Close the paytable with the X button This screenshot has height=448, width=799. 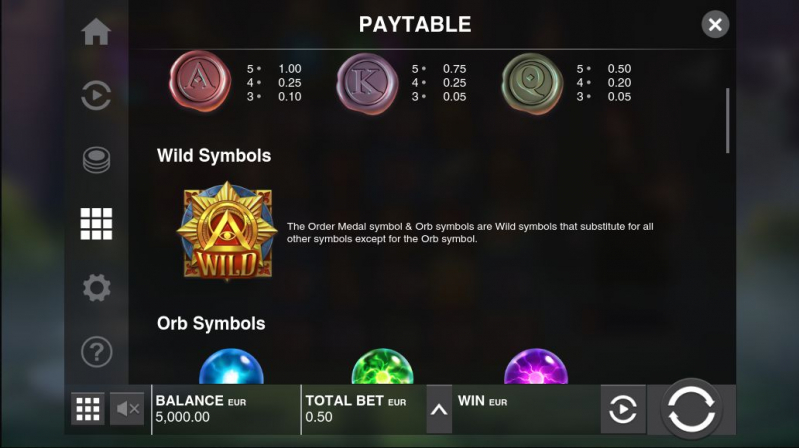coord(715,24)
